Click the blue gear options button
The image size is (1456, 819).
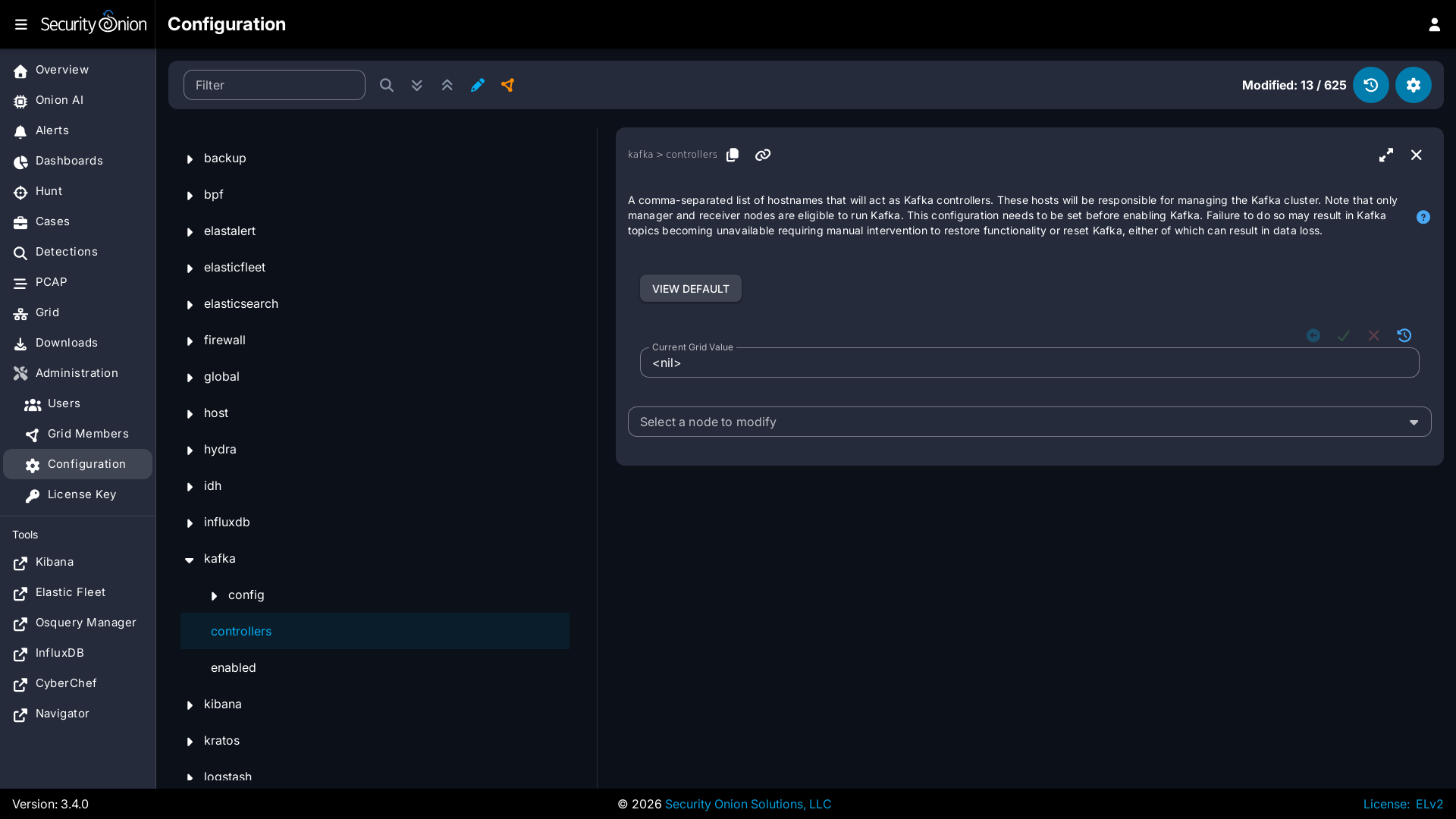click(1414, 85)
